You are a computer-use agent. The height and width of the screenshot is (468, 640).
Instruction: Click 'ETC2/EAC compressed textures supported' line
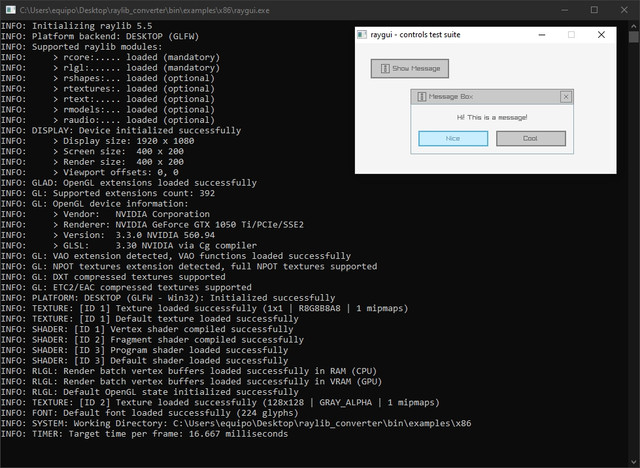coord(126,287)
